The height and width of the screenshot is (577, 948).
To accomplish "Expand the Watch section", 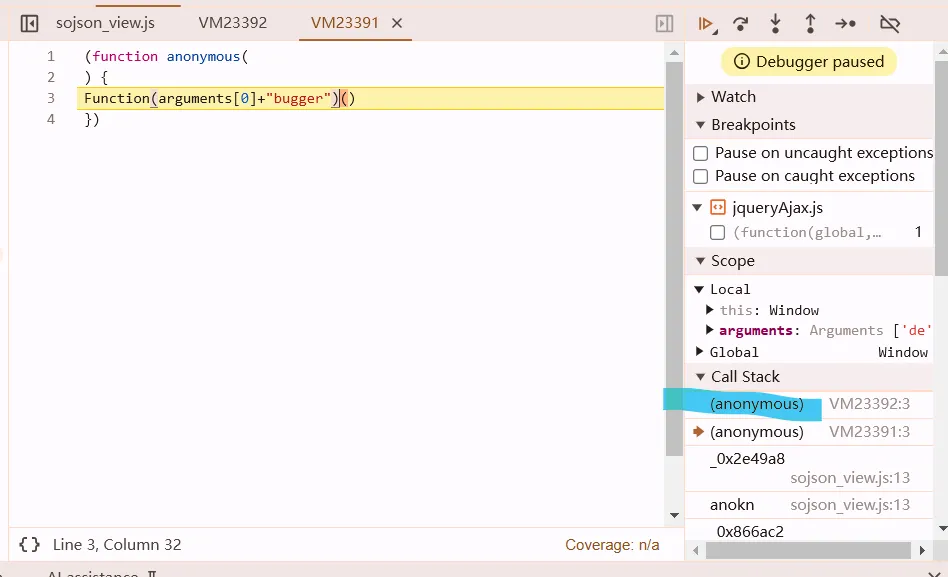I will 700,97.
